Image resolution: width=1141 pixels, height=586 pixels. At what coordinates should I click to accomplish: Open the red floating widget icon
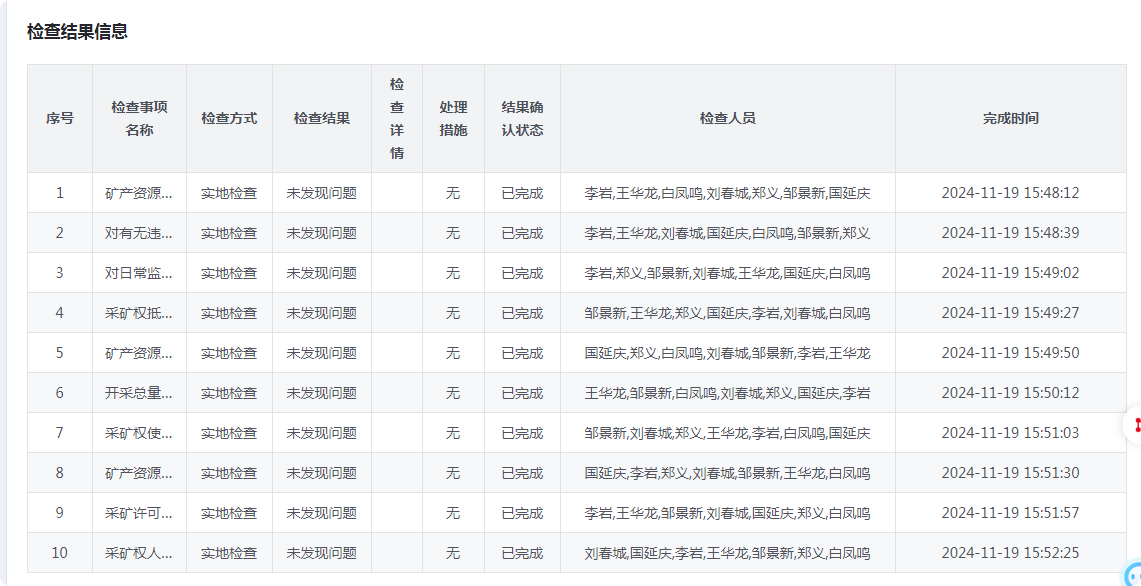pyautogui.click(x=1134, y=425)
